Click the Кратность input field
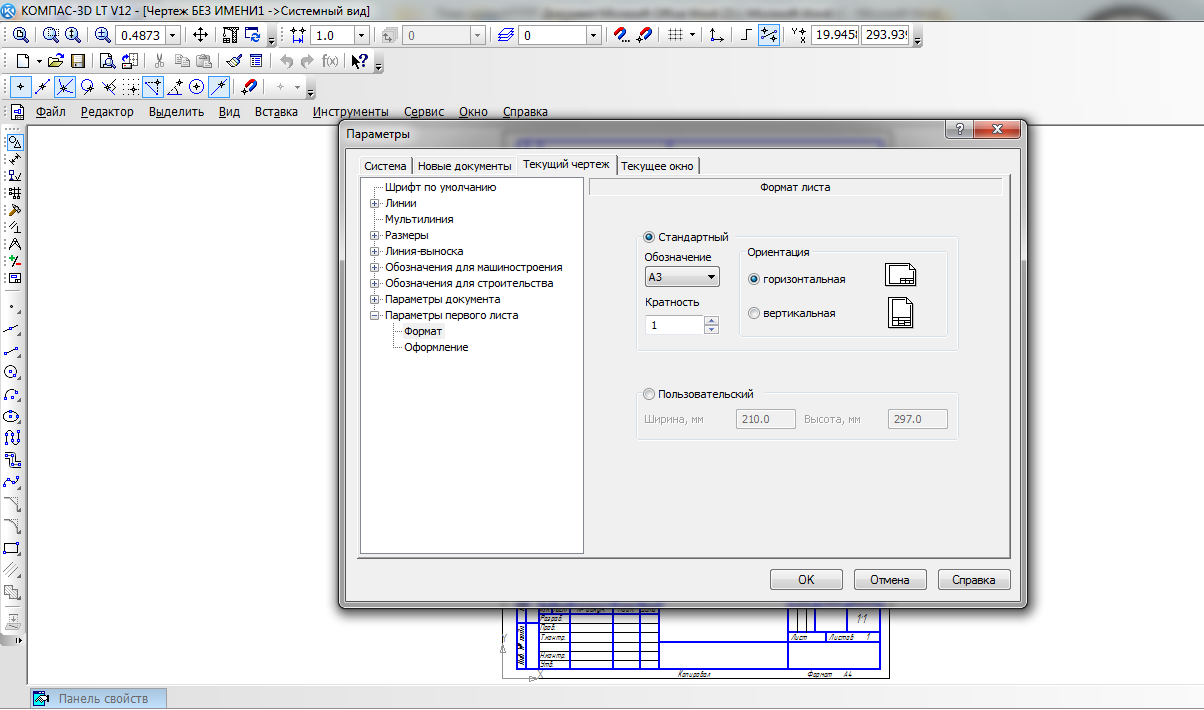The width and height of the screenshot is (1204, 710). (x=674, y=325)
